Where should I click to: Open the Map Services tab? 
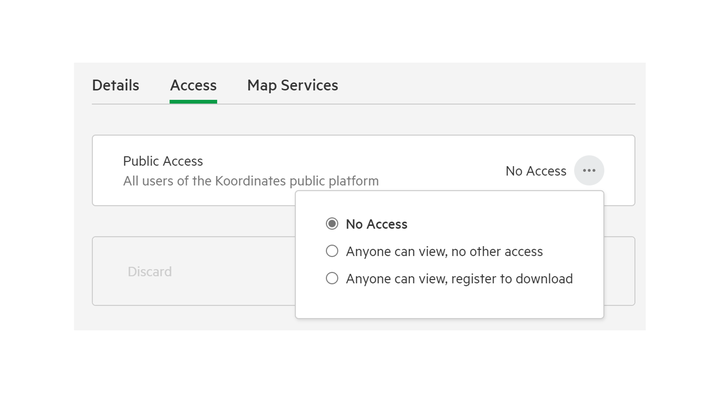coord(292,85)
